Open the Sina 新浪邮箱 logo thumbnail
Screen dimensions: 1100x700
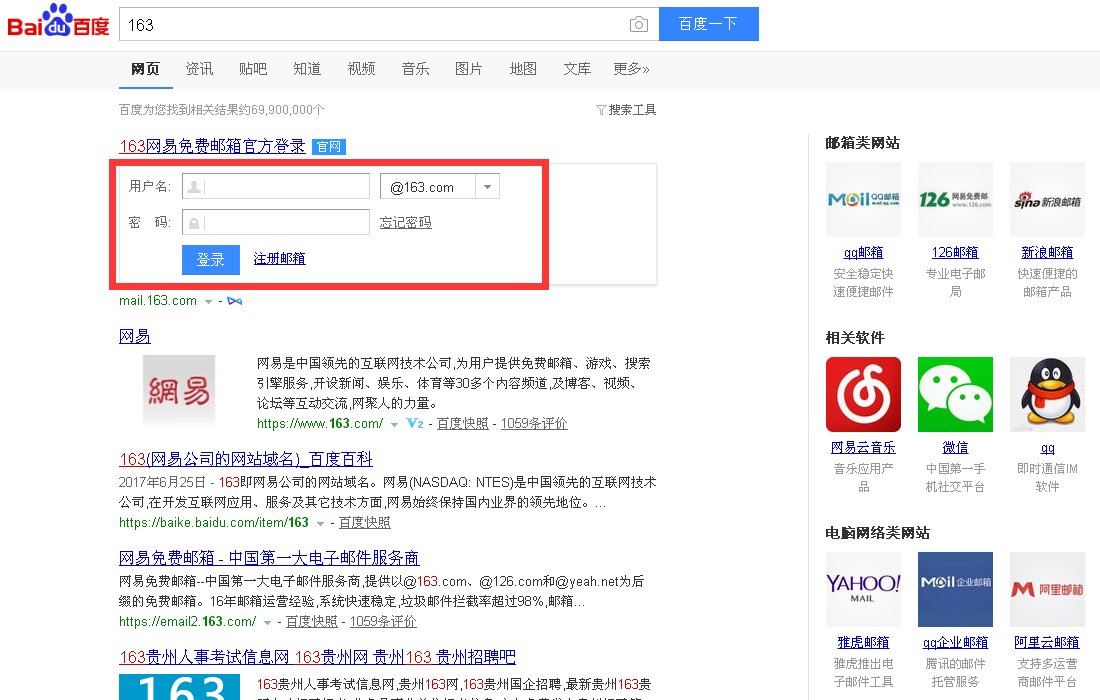pyautogui.click(x=1047, y=199)
